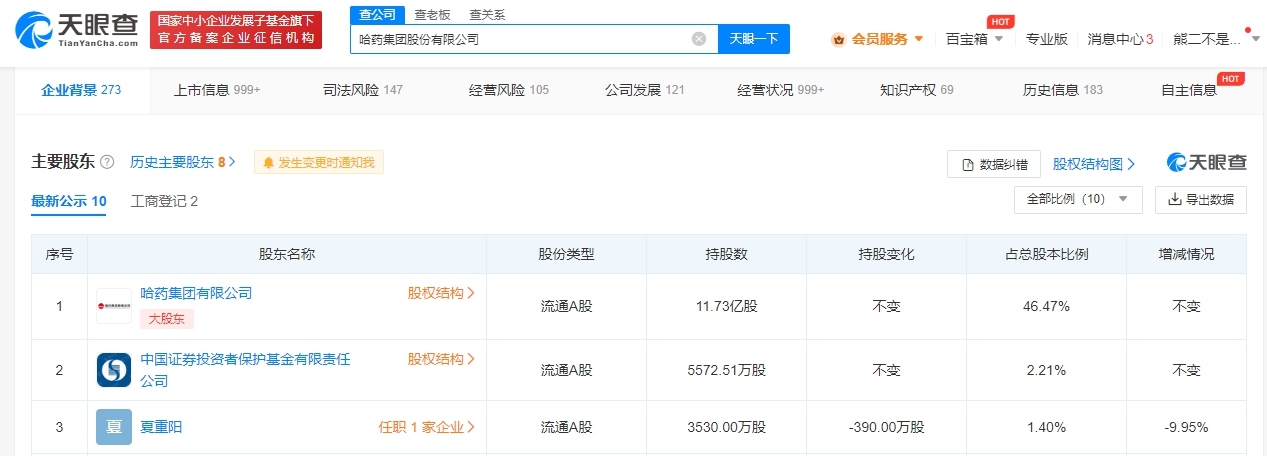Click the 3530.00万股 holding cell
1267x456 pixels.
coord(726,427)
